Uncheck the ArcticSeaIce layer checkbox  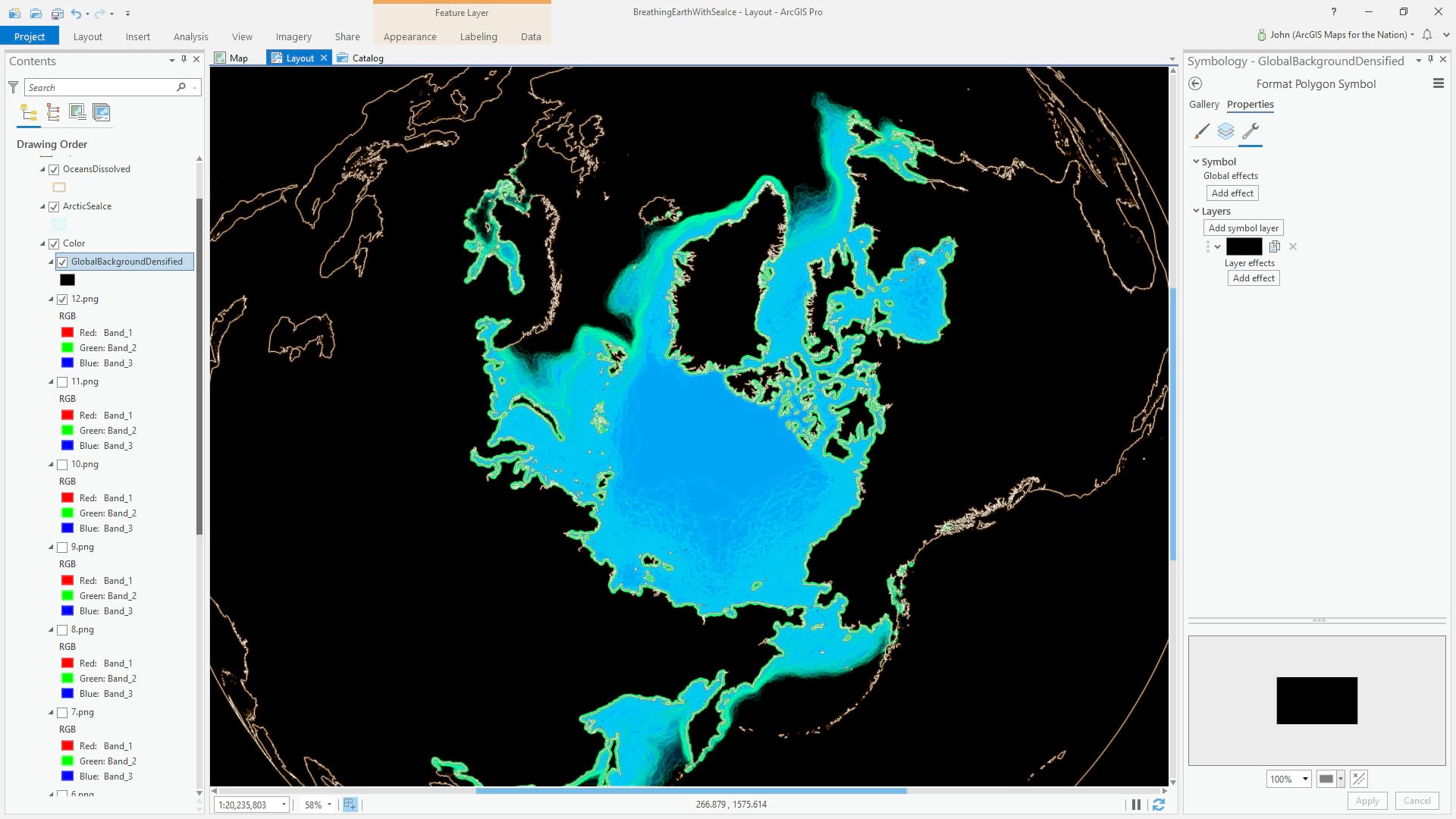[x=54, y=207]
